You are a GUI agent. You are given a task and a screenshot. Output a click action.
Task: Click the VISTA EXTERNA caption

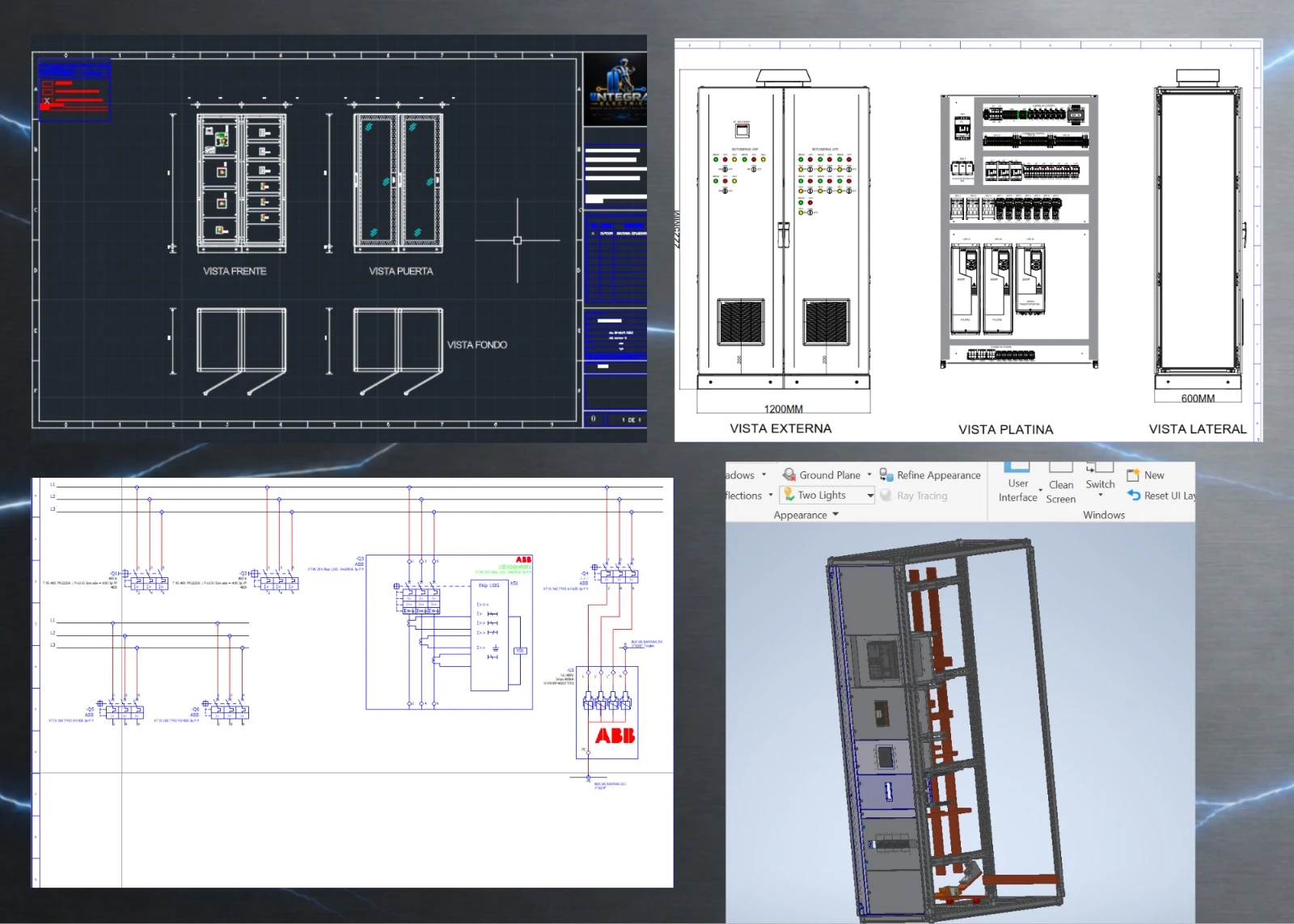coord(780,428)
